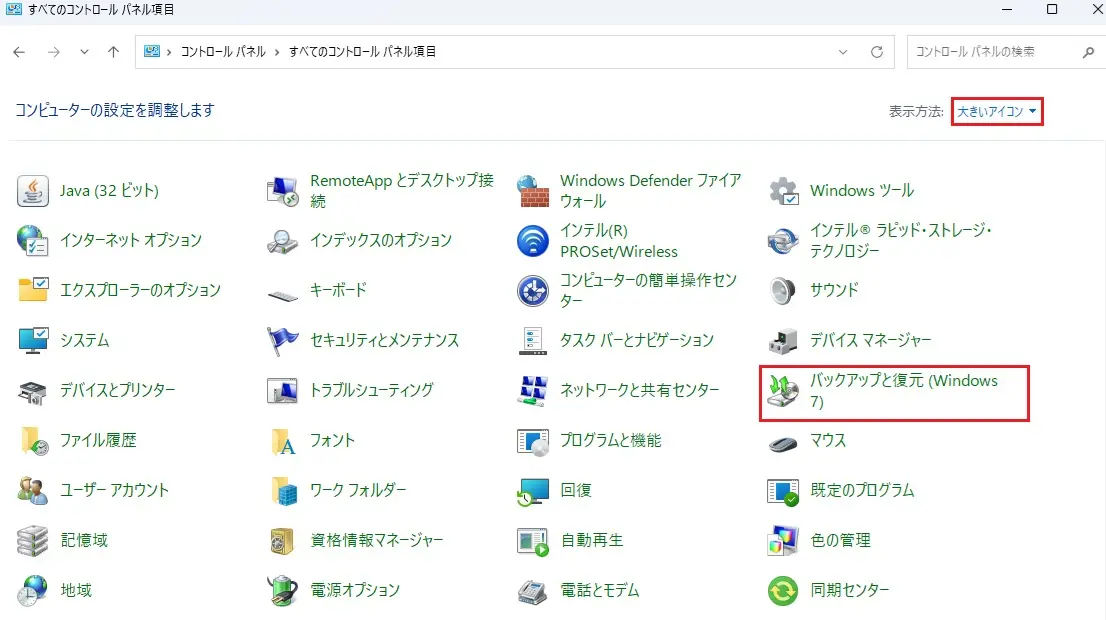1106x620 pixels.
Task: Minimize the control panel window
Action: pyautogui.click(x=1007, y=9)
